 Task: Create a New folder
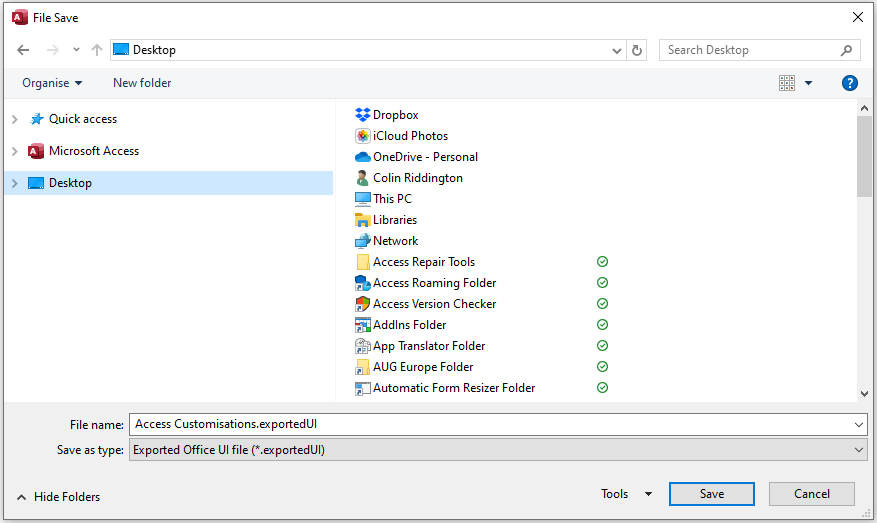[142, 83]
